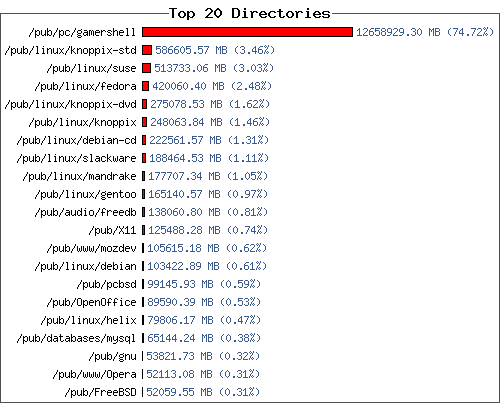500x403 pixels.
Task: Click the /pub/linux/fedora red bar
Action: pos(145,86)
